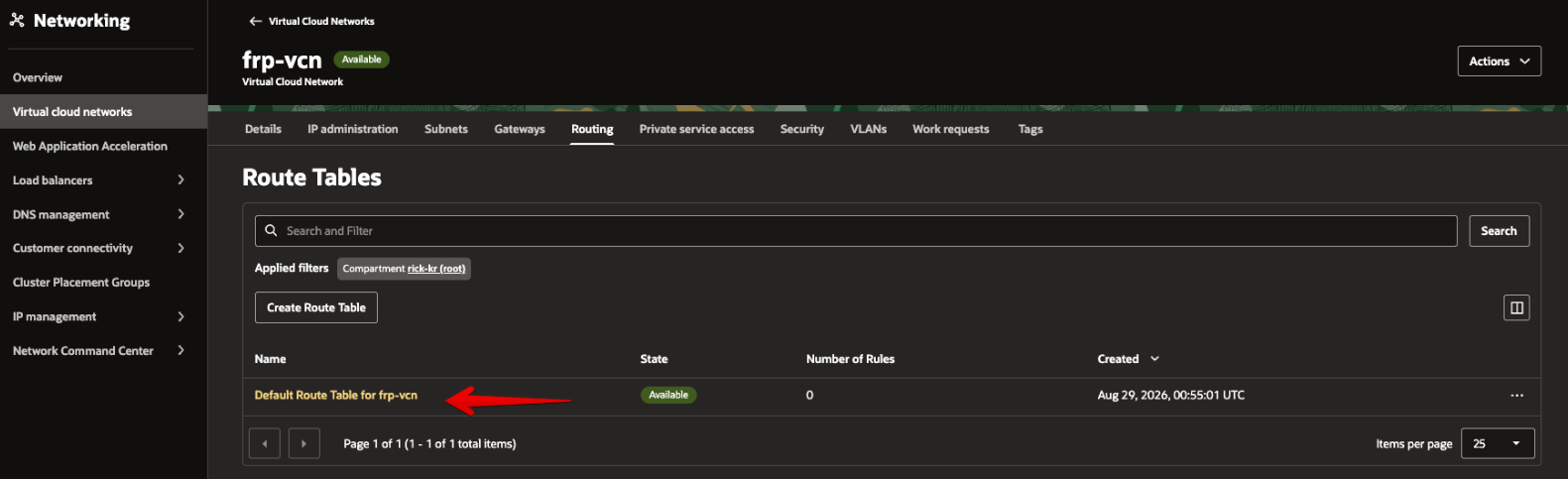Click the Available badge next to frp-vcn

click(362, 60)
